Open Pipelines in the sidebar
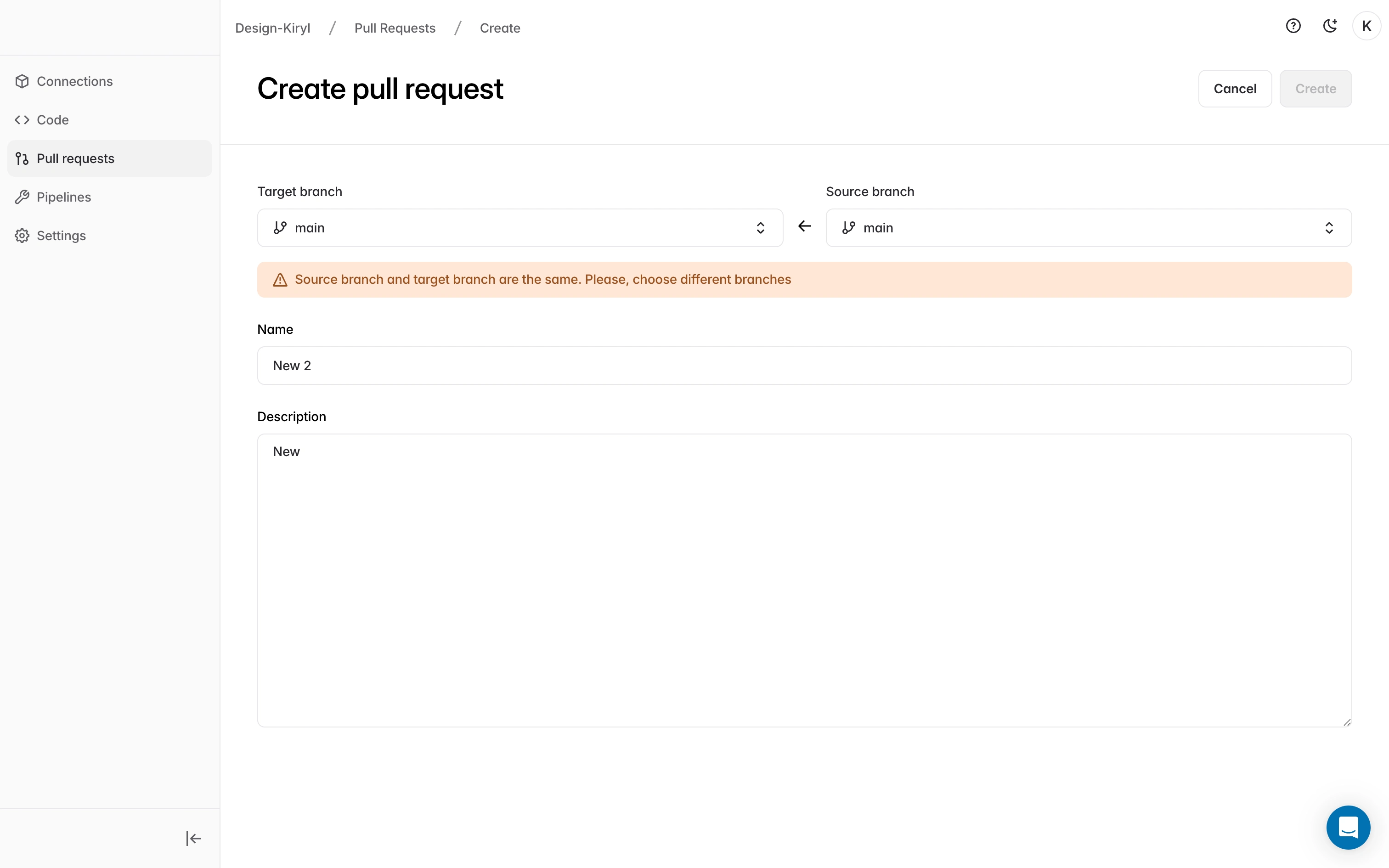 pos(64,197)
